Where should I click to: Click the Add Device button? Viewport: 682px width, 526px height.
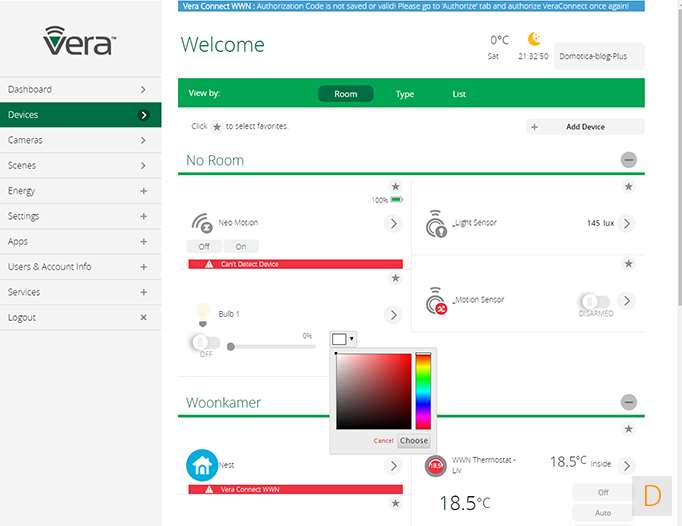pos(585,127)
